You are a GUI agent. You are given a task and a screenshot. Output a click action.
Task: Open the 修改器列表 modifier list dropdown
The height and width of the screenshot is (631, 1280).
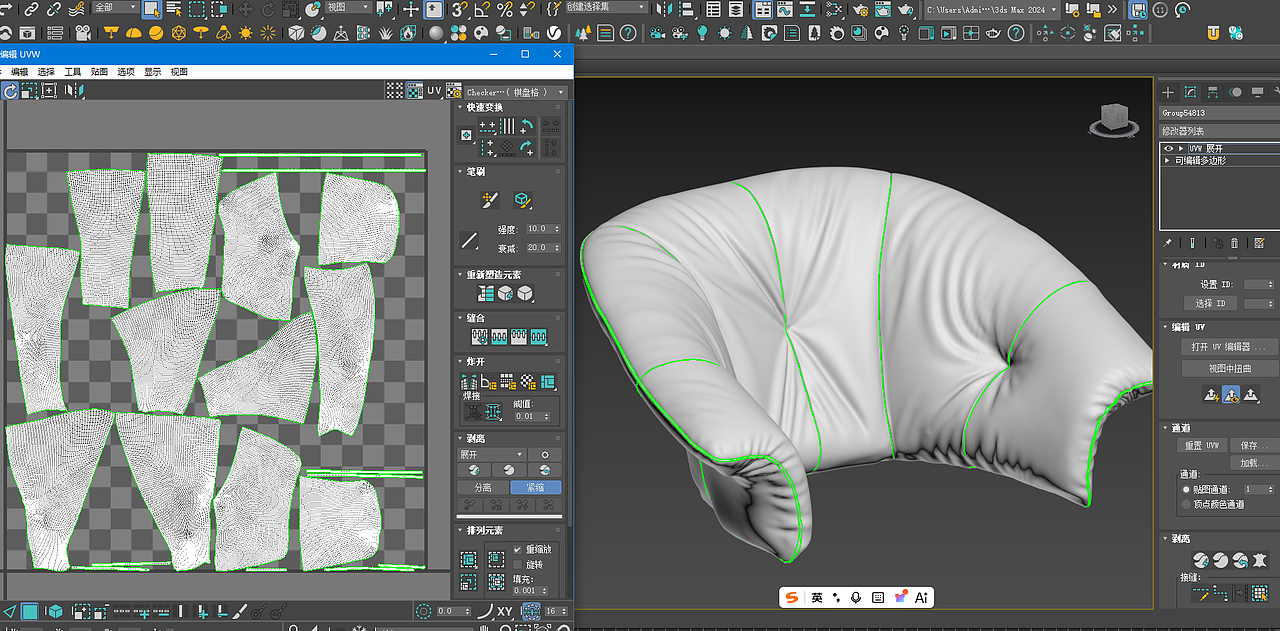coord(1219,131)
